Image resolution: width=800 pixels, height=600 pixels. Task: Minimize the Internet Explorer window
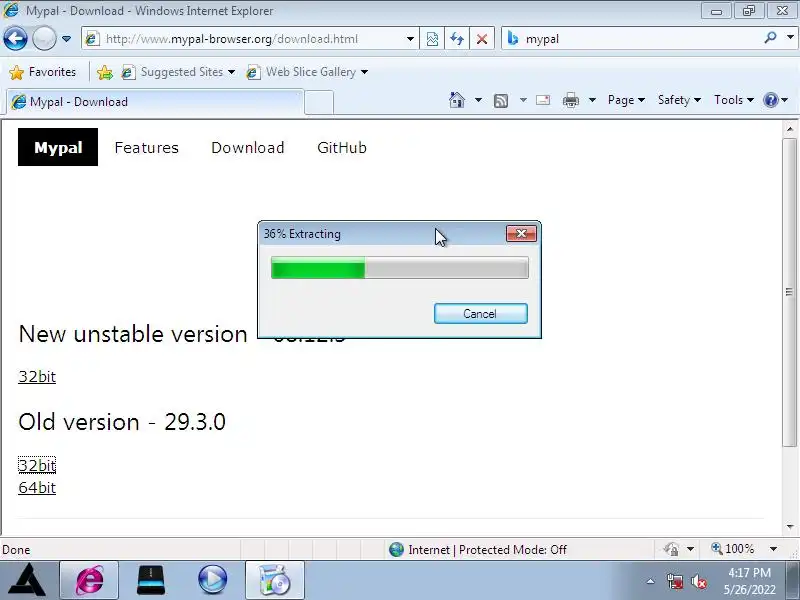tap(716, 11)
